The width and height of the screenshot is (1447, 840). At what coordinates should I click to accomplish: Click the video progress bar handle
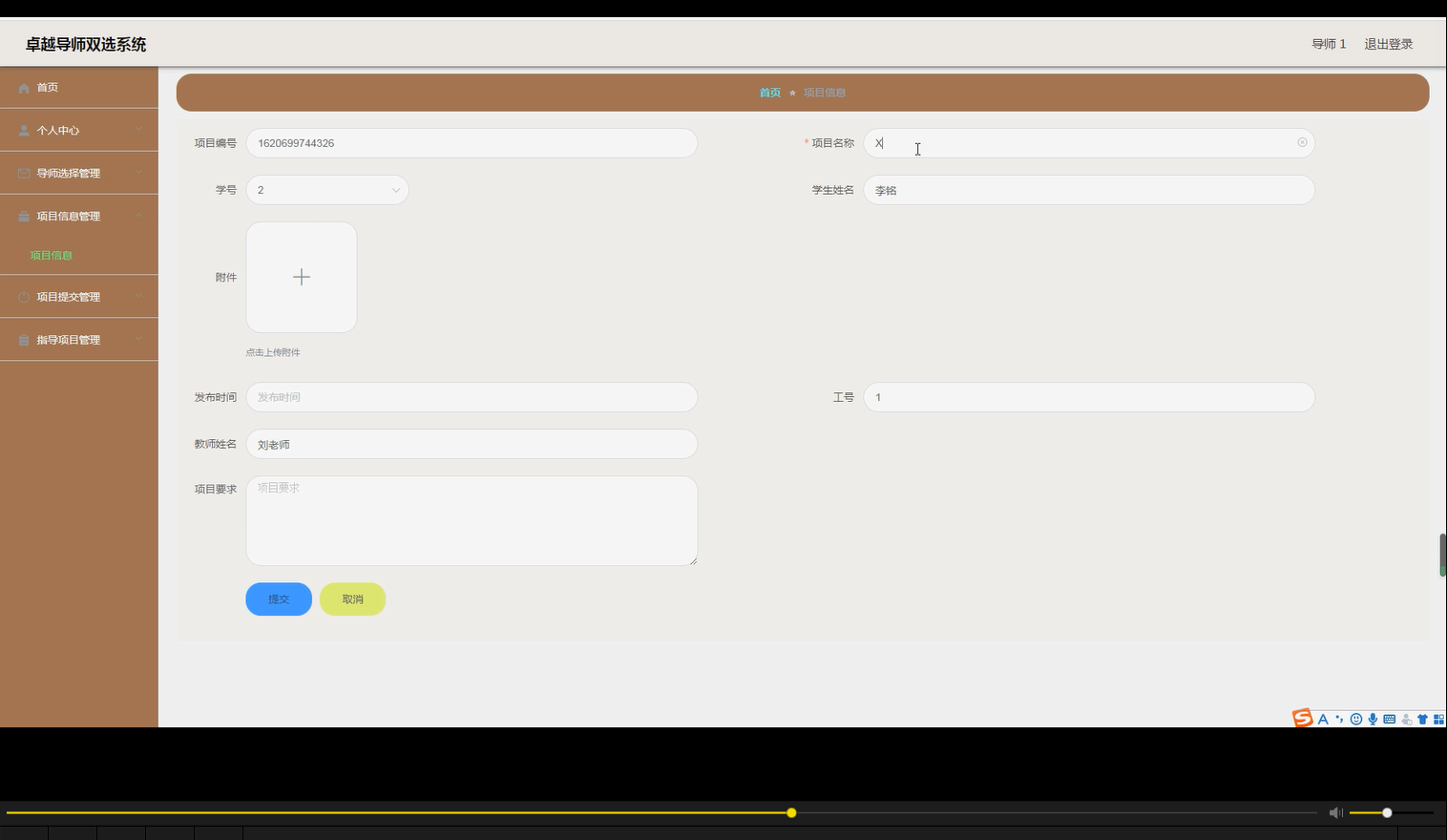[791, 813]
